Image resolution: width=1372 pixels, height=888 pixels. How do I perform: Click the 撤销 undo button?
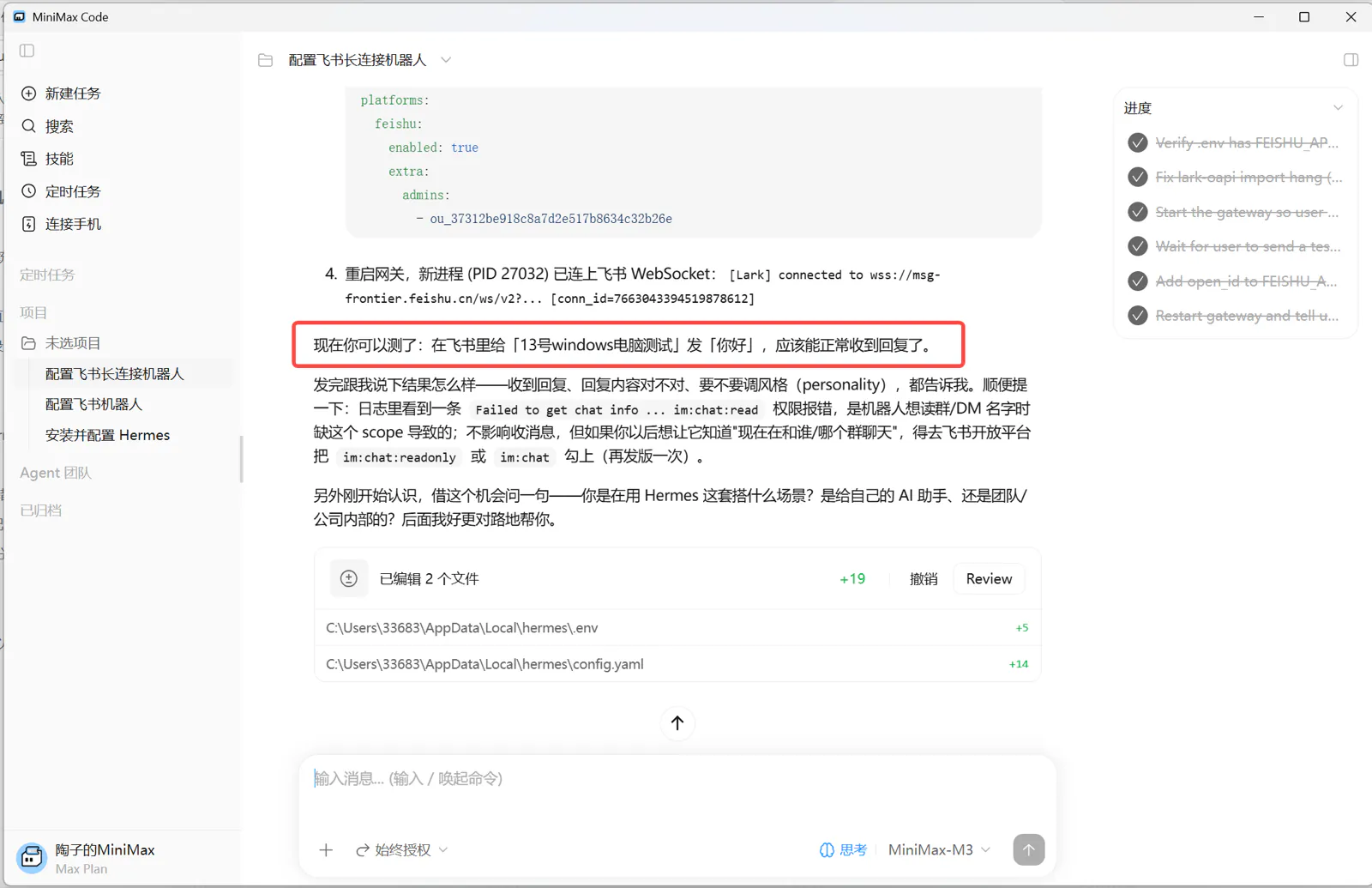[x=924, y=579]
